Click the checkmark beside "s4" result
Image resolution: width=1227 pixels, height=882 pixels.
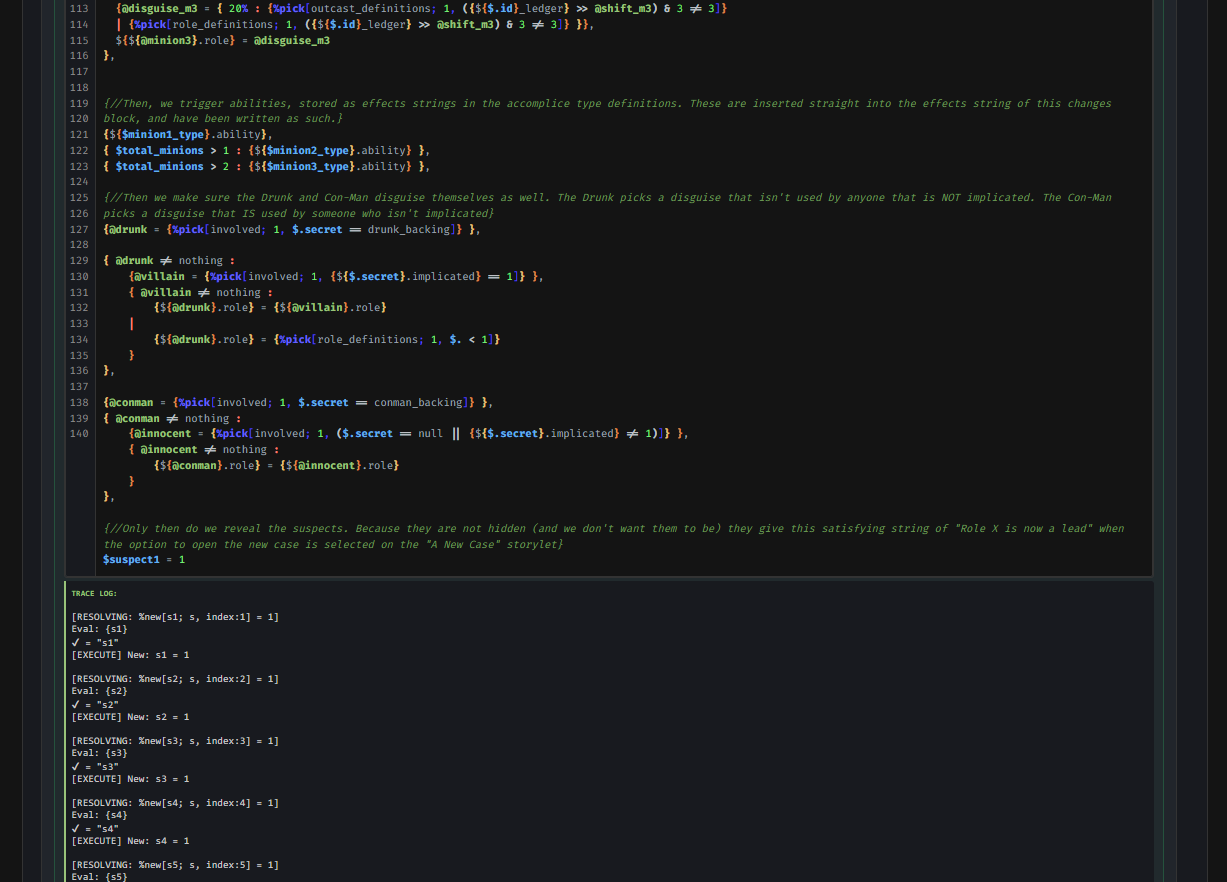pyautogui.click(x=76, y=828)
